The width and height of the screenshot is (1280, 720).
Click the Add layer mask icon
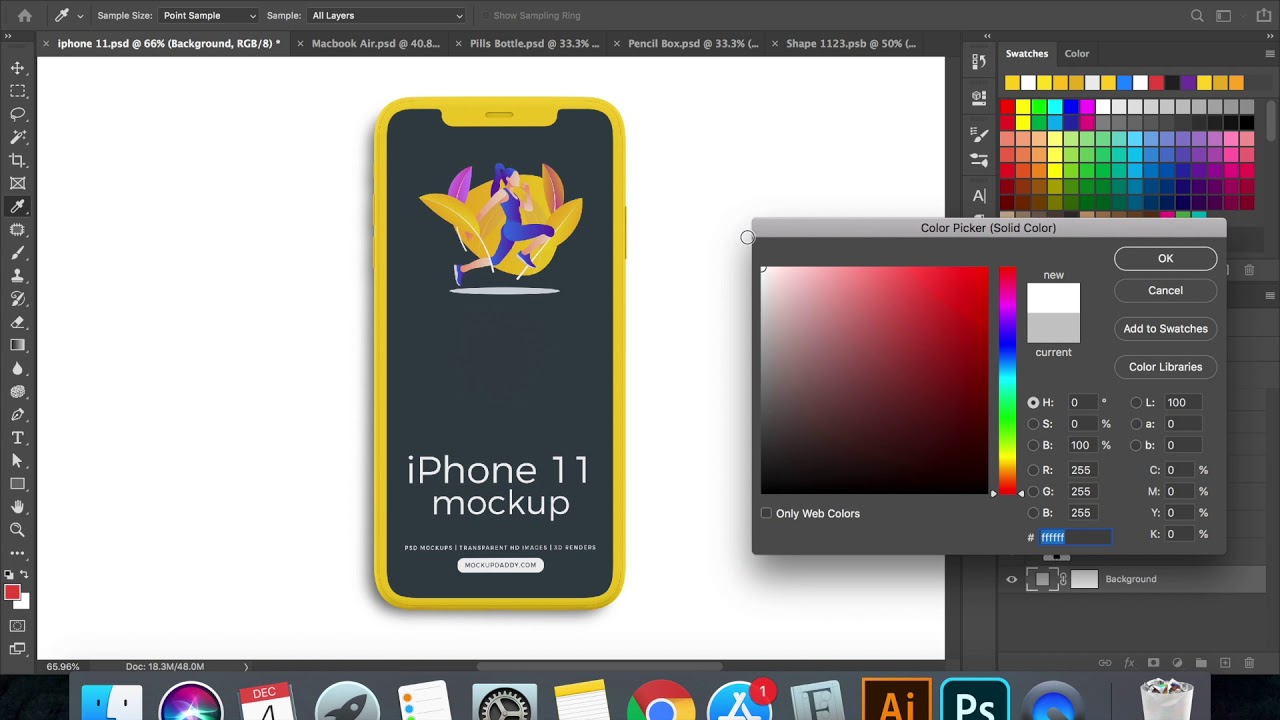pos(1153,663)
